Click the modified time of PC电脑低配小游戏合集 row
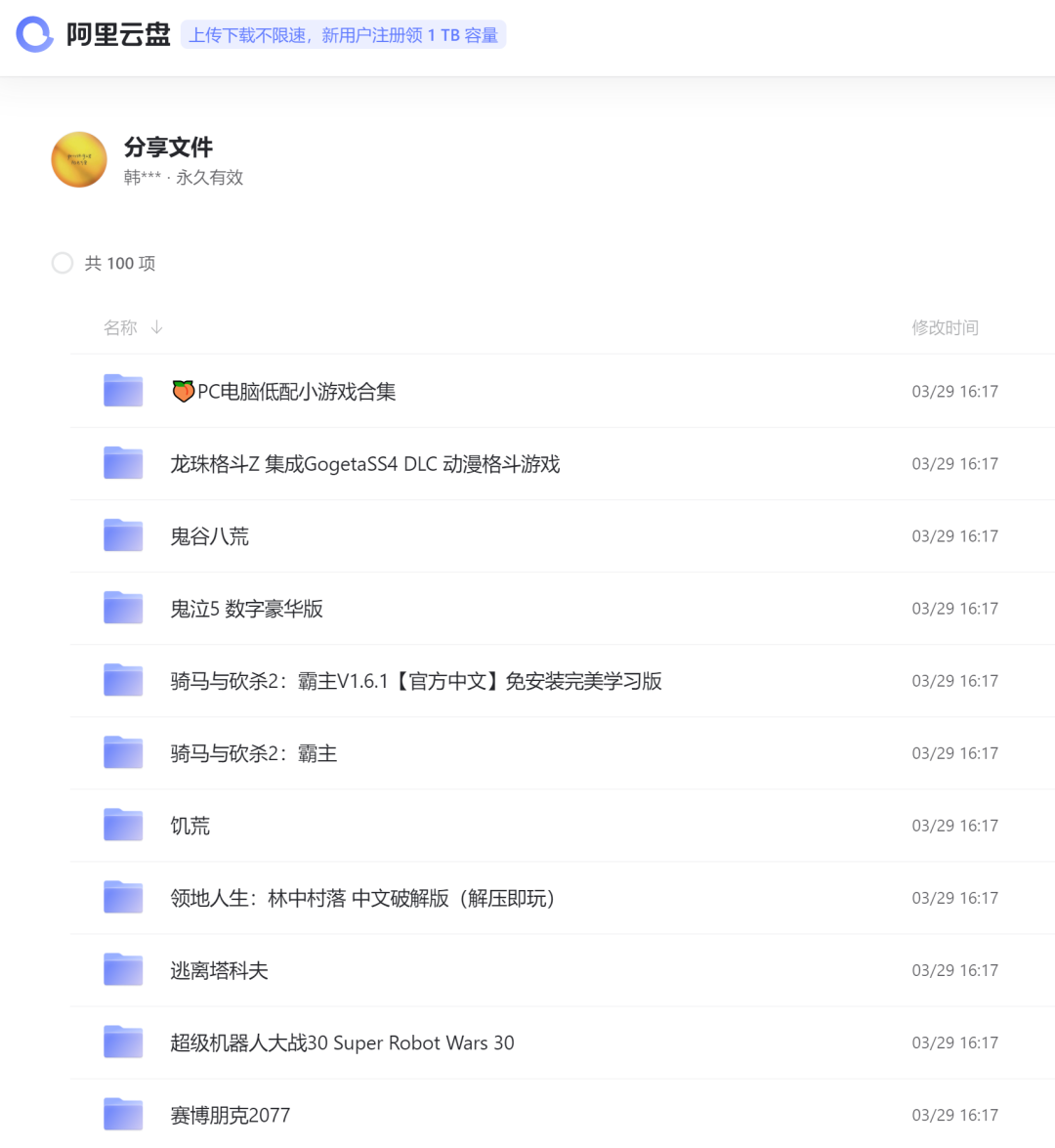Screen dimensions: 1055x1148 [954, 392]
